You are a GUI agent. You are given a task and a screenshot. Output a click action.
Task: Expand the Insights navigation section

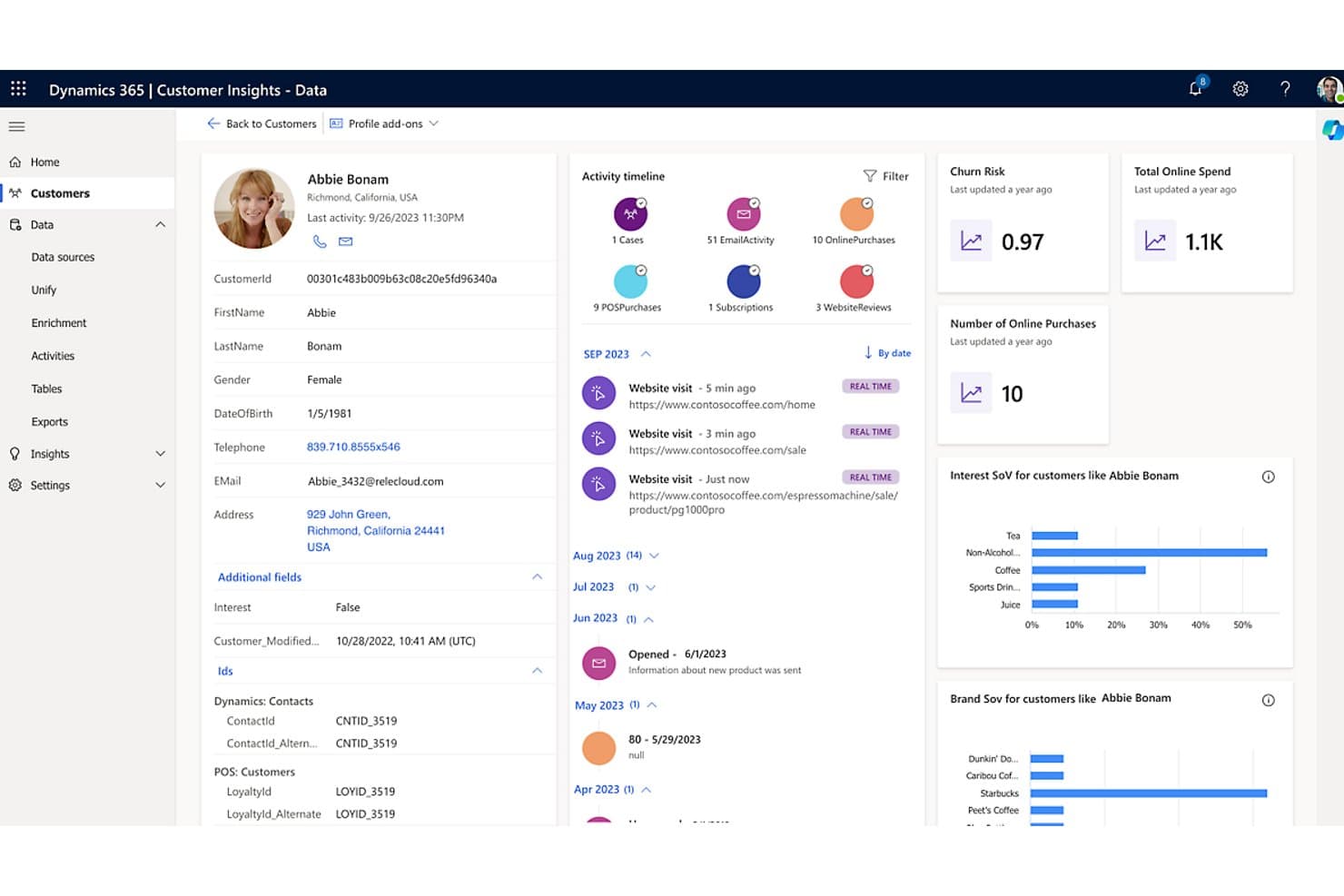pos(161,454)
